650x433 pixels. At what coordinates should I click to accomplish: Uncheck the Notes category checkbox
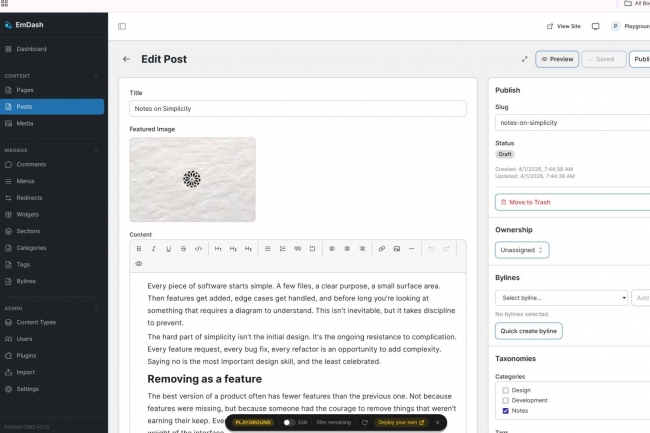pos(505,410)
